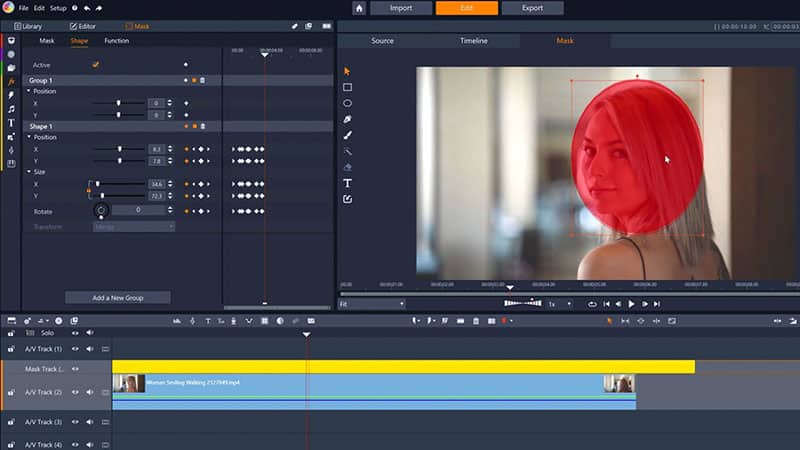
Task: Toggle visibility of A/V Track (1)
Action: [76, 349]
